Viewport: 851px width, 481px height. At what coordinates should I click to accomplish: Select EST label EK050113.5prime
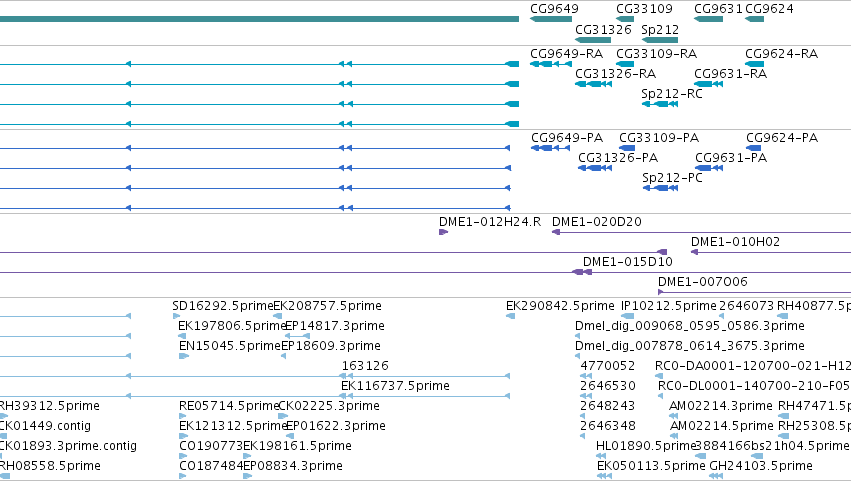(x=651, y=466)
